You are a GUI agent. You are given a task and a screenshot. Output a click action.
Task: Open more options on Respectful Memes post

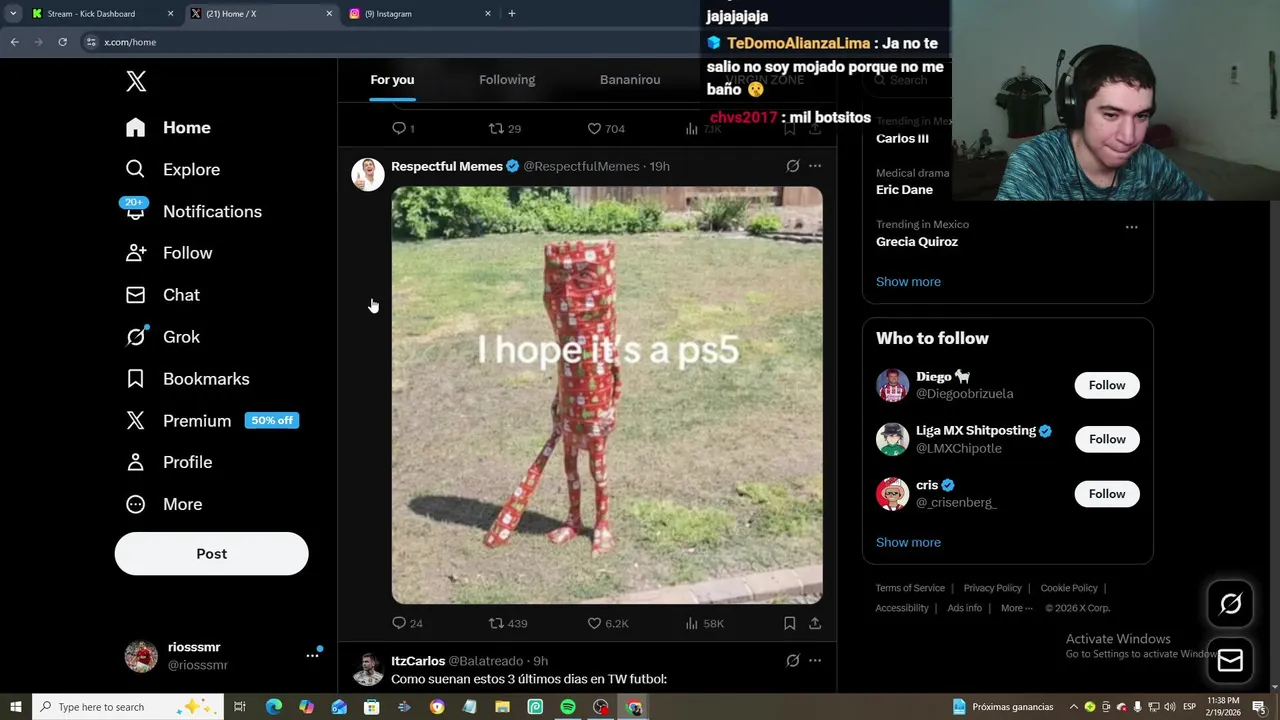click(815, 166)
